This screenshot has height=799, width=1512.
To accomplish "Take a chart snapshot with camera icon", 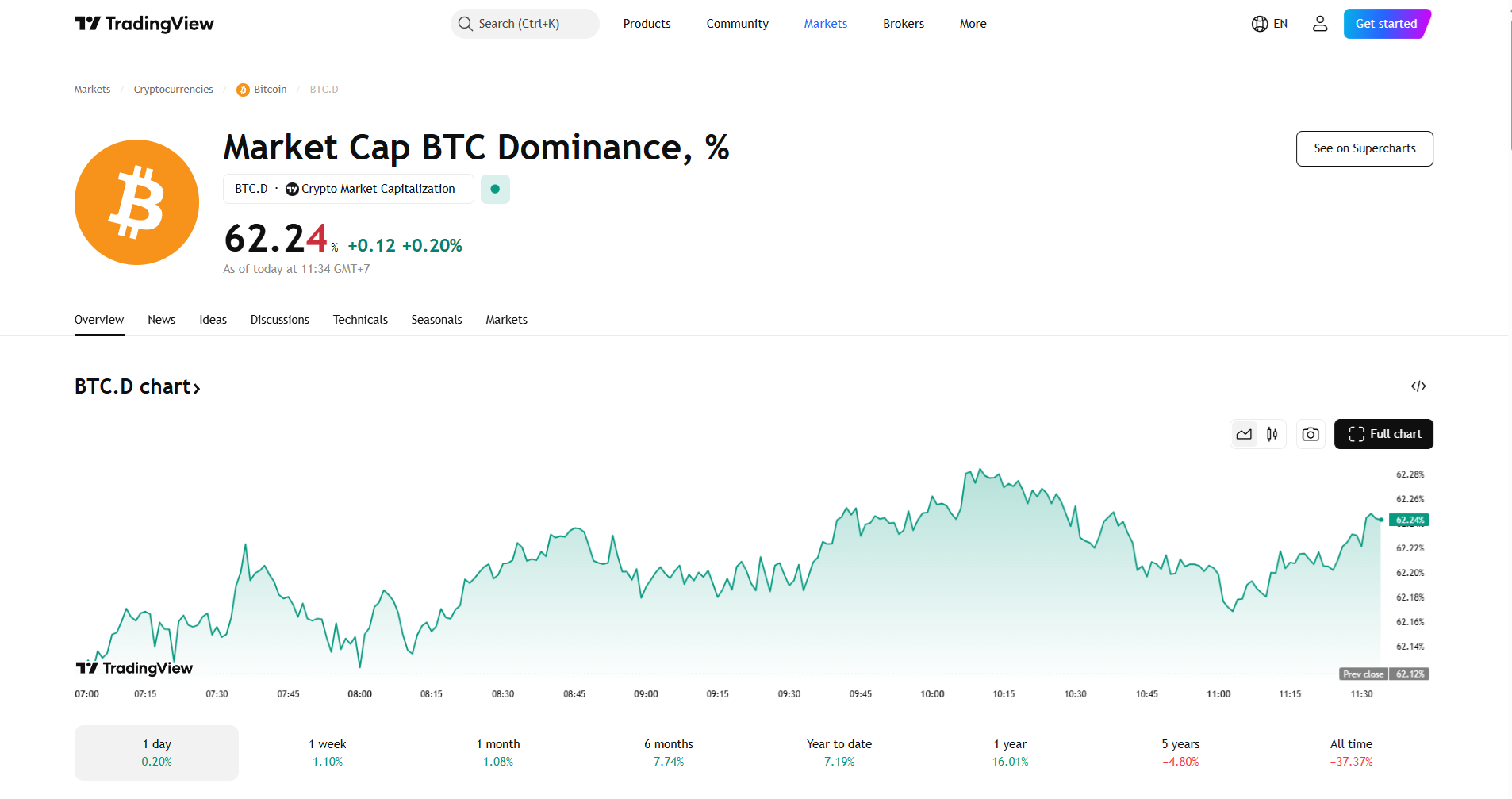I will pos(1311,434).
